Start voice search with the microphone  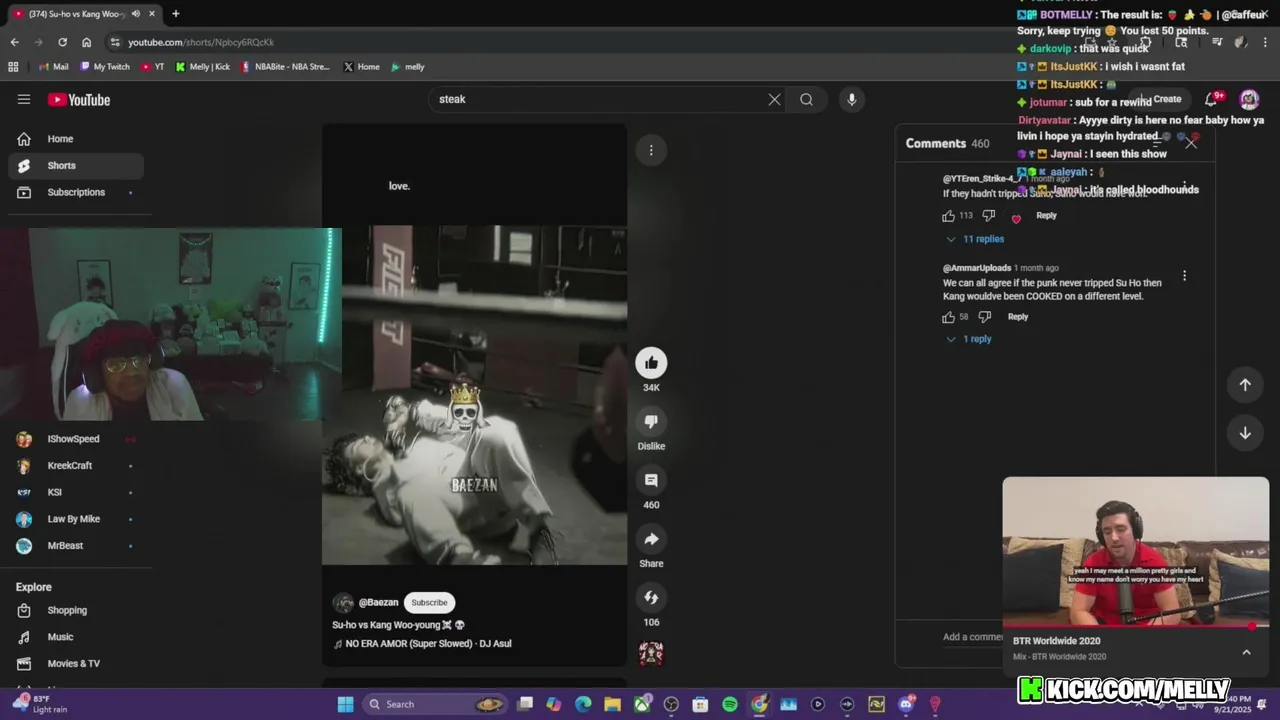852,99
